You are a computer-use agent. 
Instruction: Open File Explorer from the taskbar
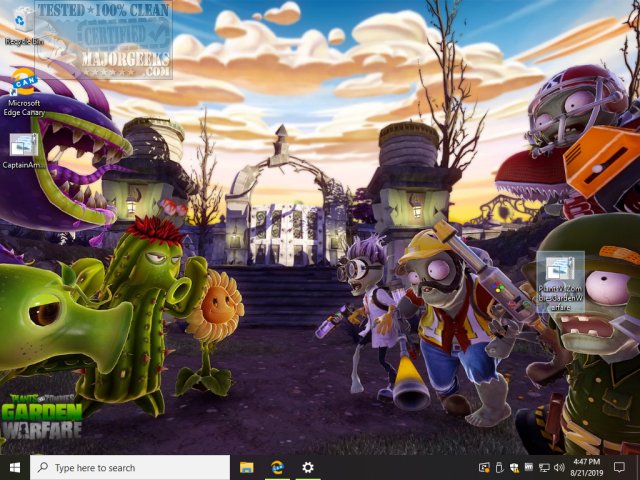[247, 467]
